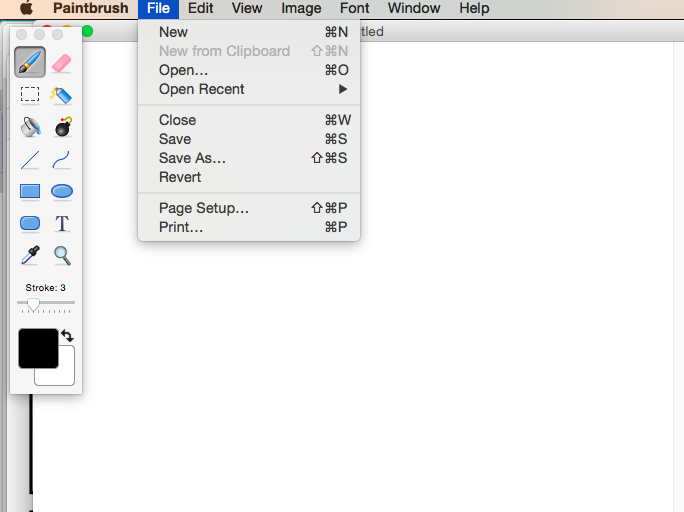Swap foreground and background colors arrow

[67, 335]
